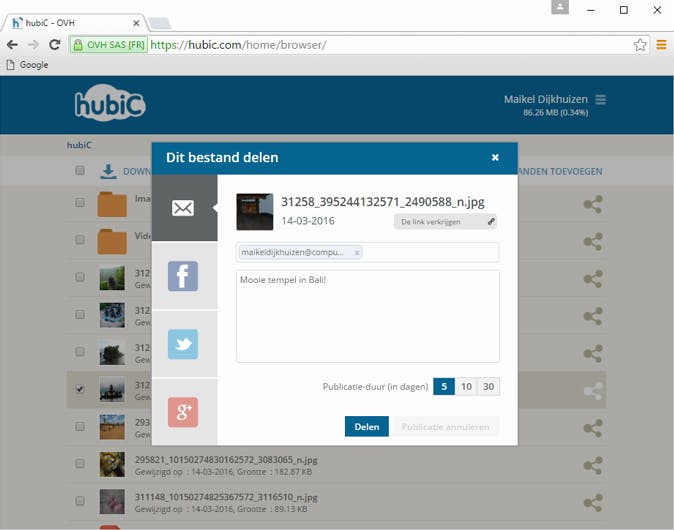Tick checkbox for second folder 'Vid' row
Image resolution: width=674 pixels, height=530 pixels.
point(80,239)
